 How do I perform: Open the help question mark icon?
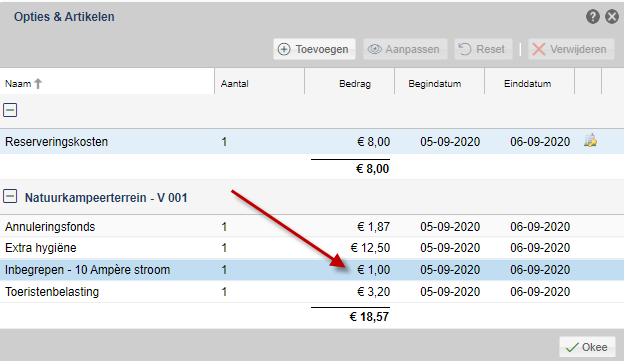[x=593, y=17]
